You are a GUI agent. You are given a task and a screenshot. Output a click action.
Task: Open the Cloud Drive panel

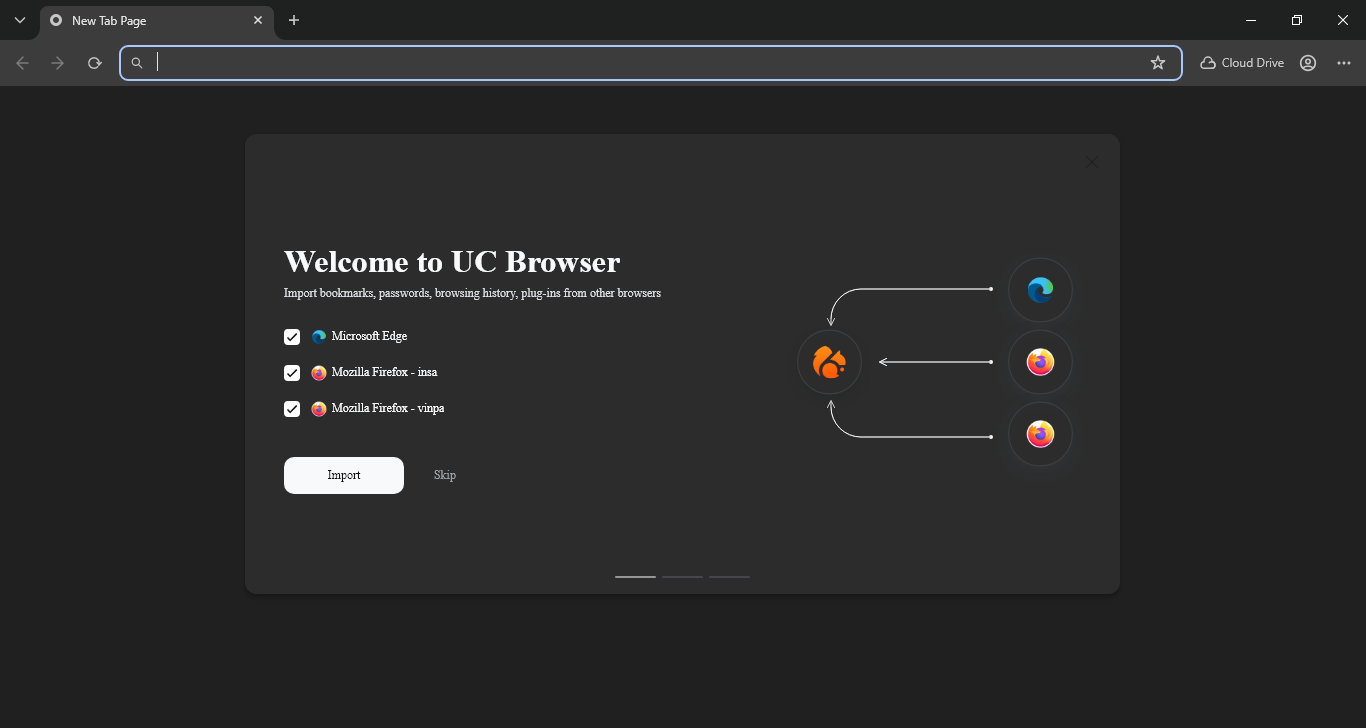[1241, 62]
